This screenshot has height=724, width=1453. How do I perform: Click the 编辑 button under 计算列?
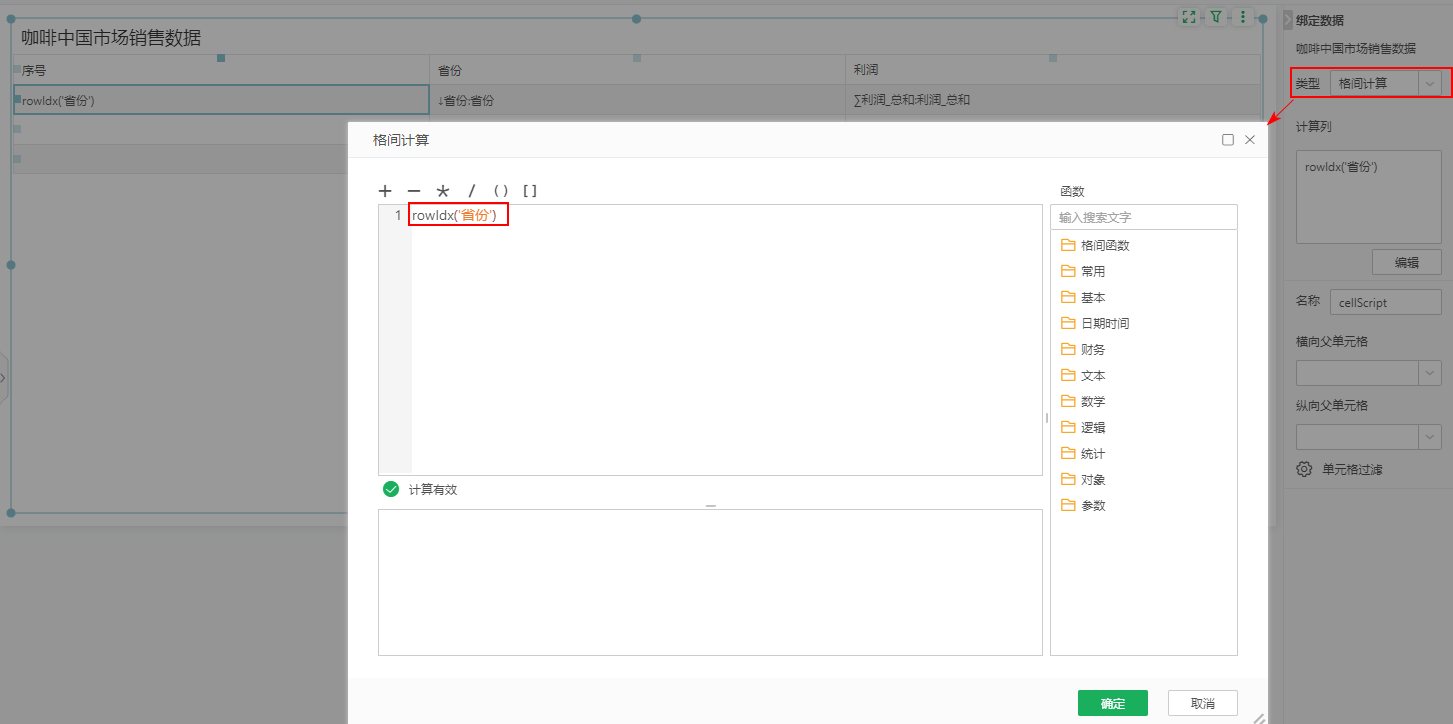coord(1407,262)
